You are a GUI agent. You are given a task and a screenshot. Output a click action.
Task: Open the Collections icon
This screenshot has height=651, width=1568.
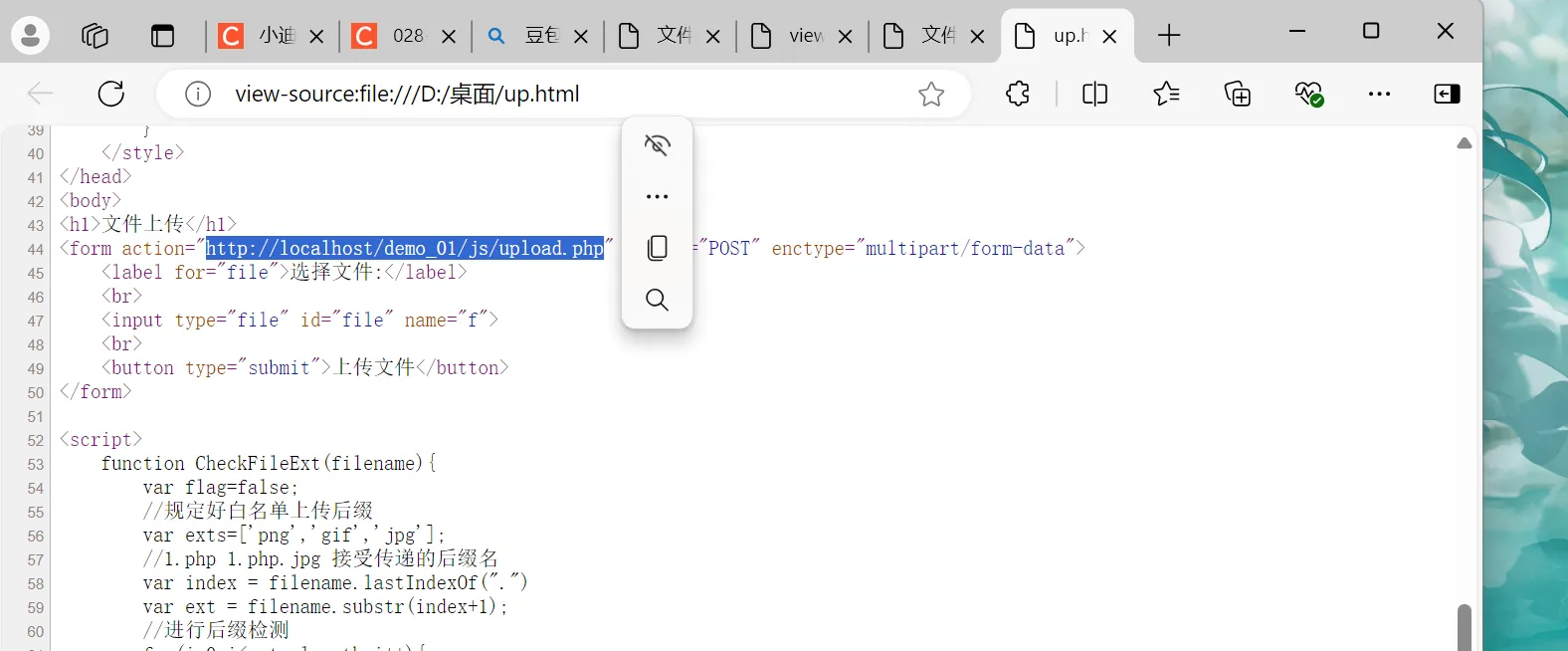[1238, 94]
